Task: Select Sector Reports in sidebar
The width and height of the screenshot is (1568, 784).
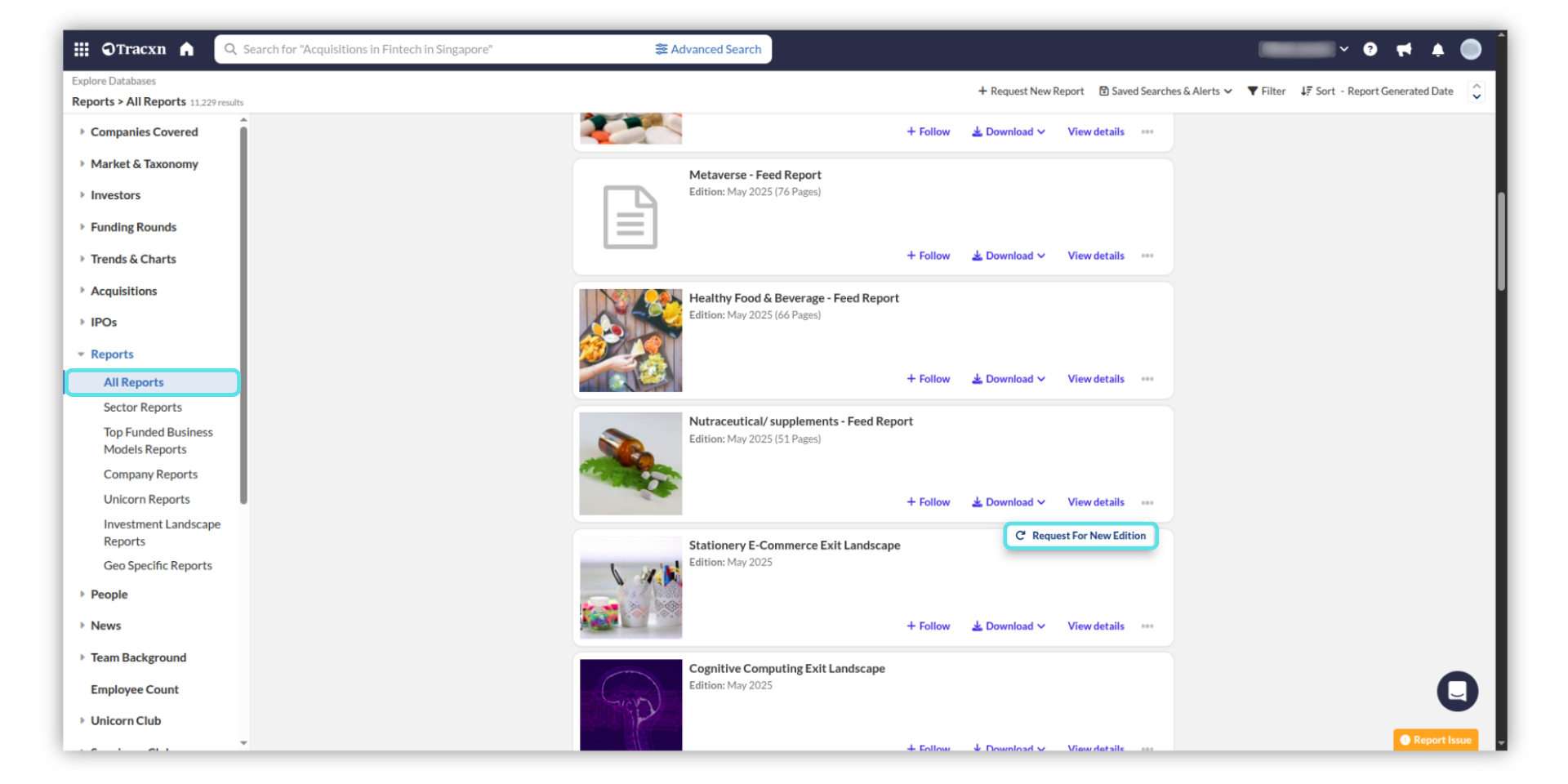Action: click(x=142, y=408)
